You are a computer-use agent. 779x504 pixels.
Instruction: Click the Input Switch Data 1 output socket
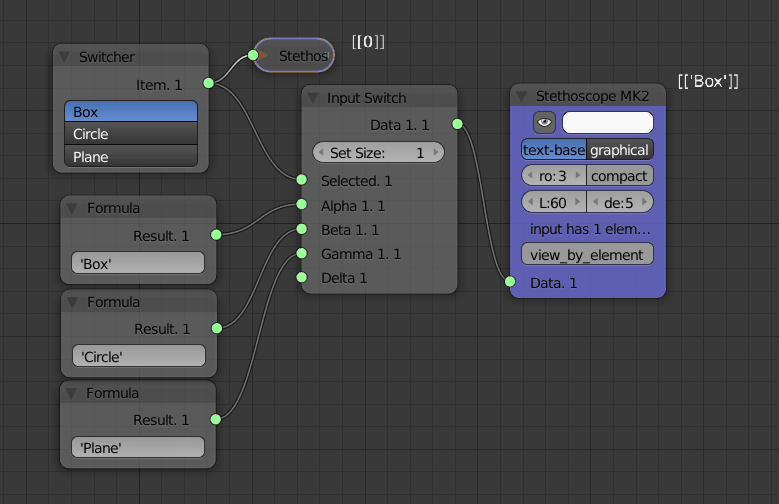point(458,124)
